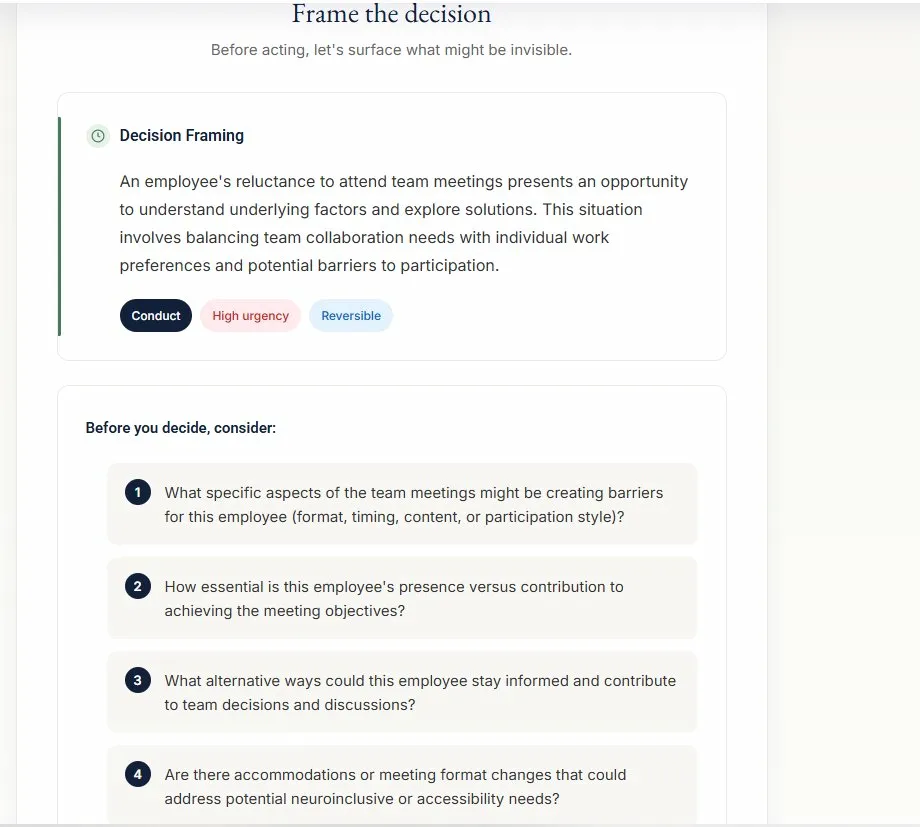Click the 'Before acting' subtitle text
This screenshot has width=920, height=827.
pos(391,50)
